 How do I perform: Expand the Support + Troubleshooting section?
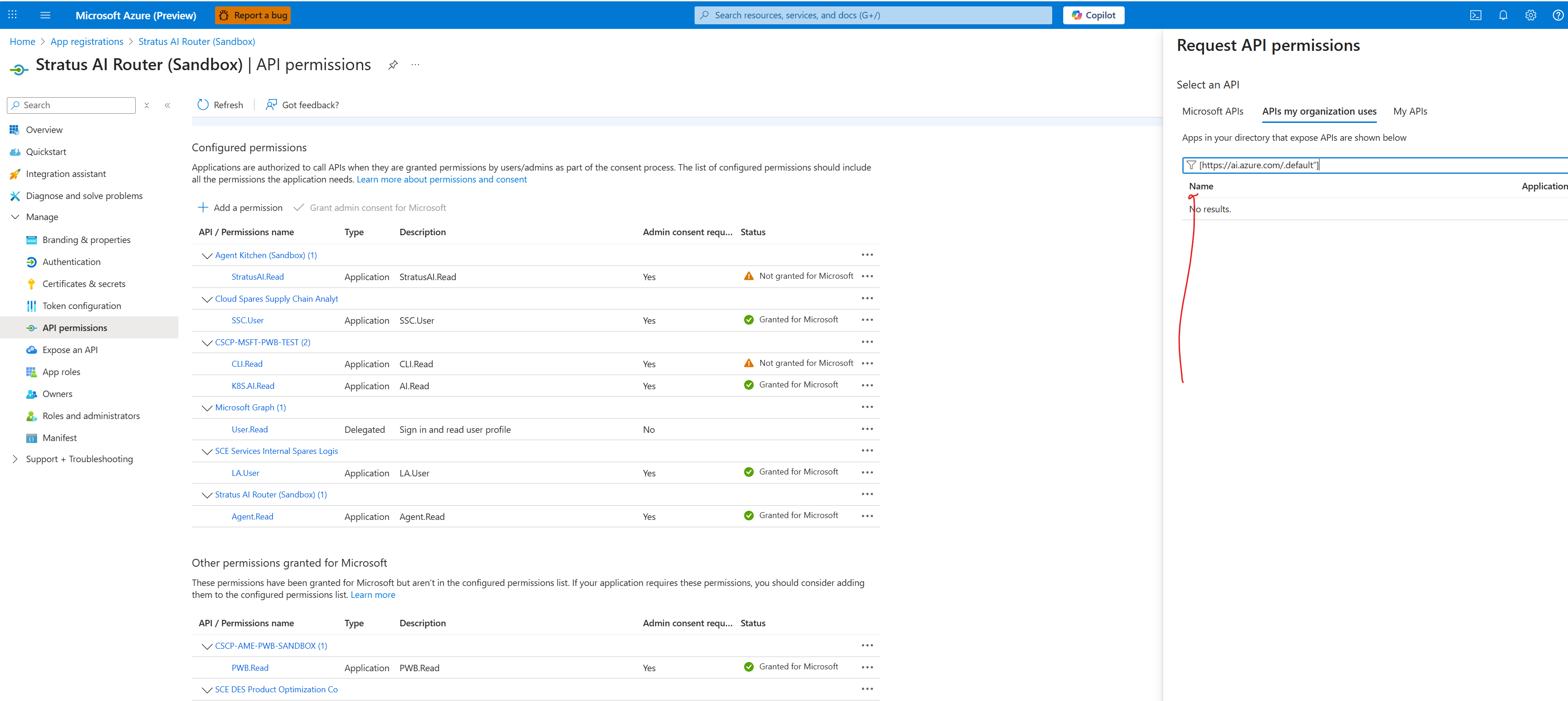(x=15, y=458)
